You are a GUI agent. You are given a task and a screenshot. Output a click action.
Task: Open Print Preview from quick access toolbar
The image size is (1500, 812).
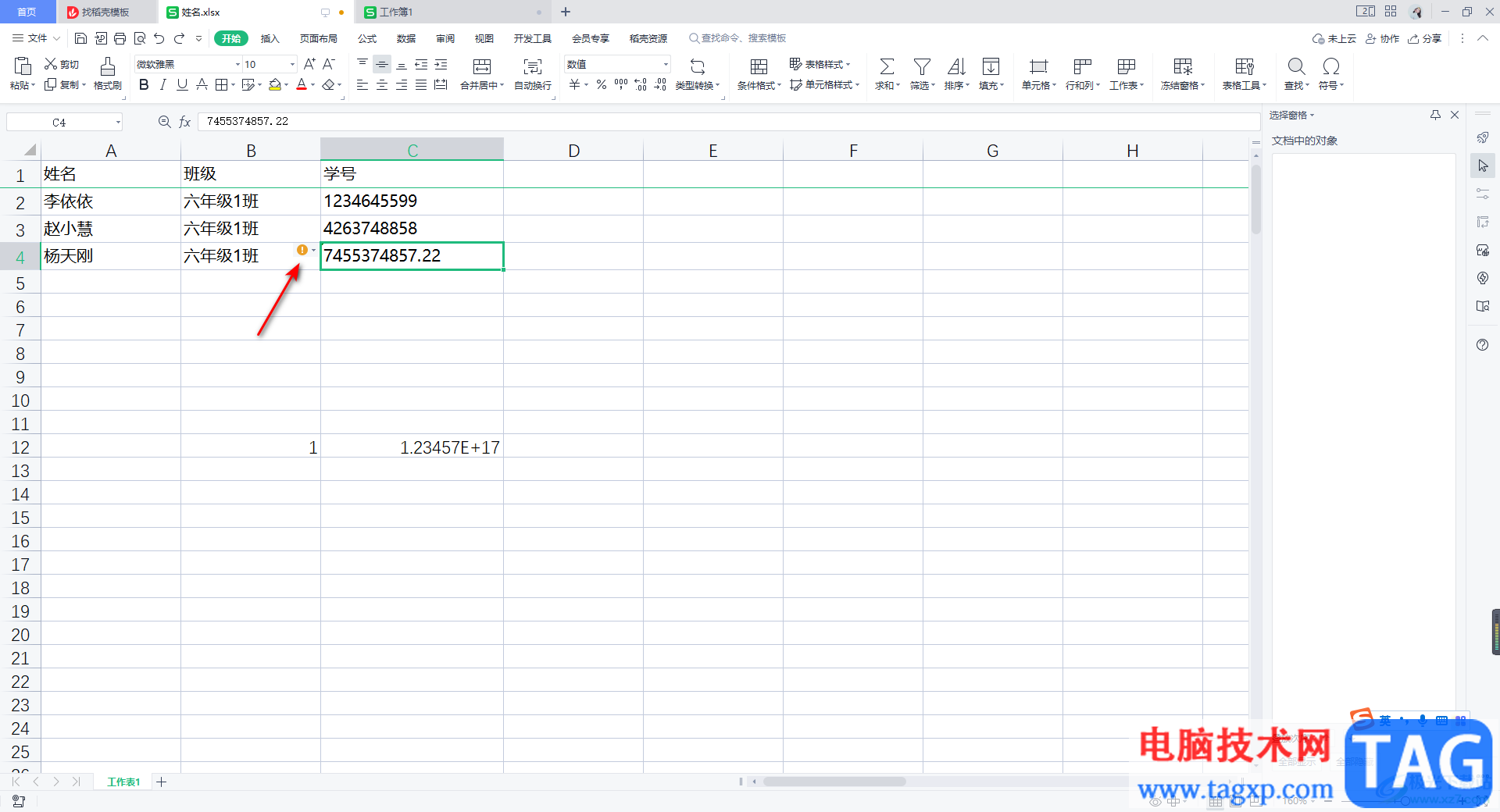tap(140, 38)
